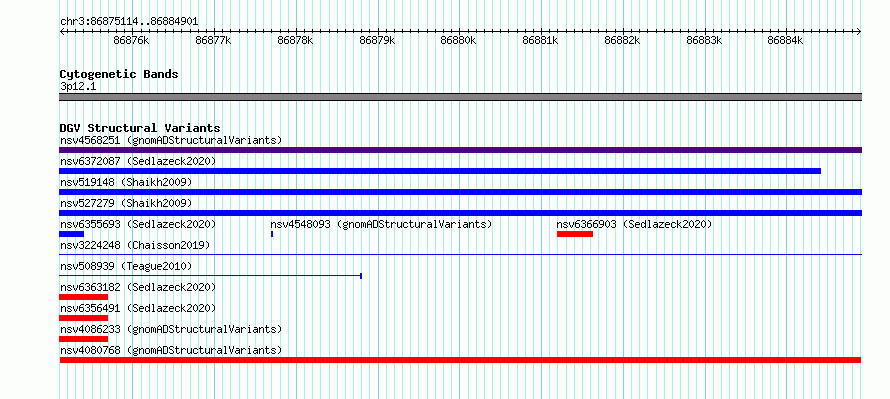Click the nsv4568251 gnomADStructuralVariants label
This screenshot has width=890, height=399.
(x=171, y=140)
